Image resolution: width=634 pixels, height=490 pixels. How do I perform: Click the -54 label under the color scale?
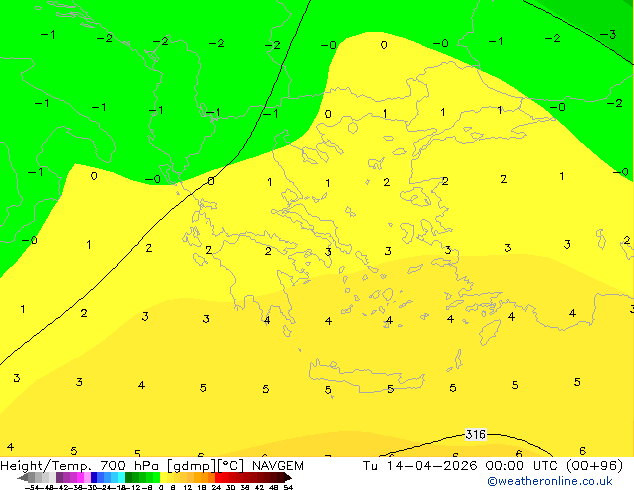[33, 488]
